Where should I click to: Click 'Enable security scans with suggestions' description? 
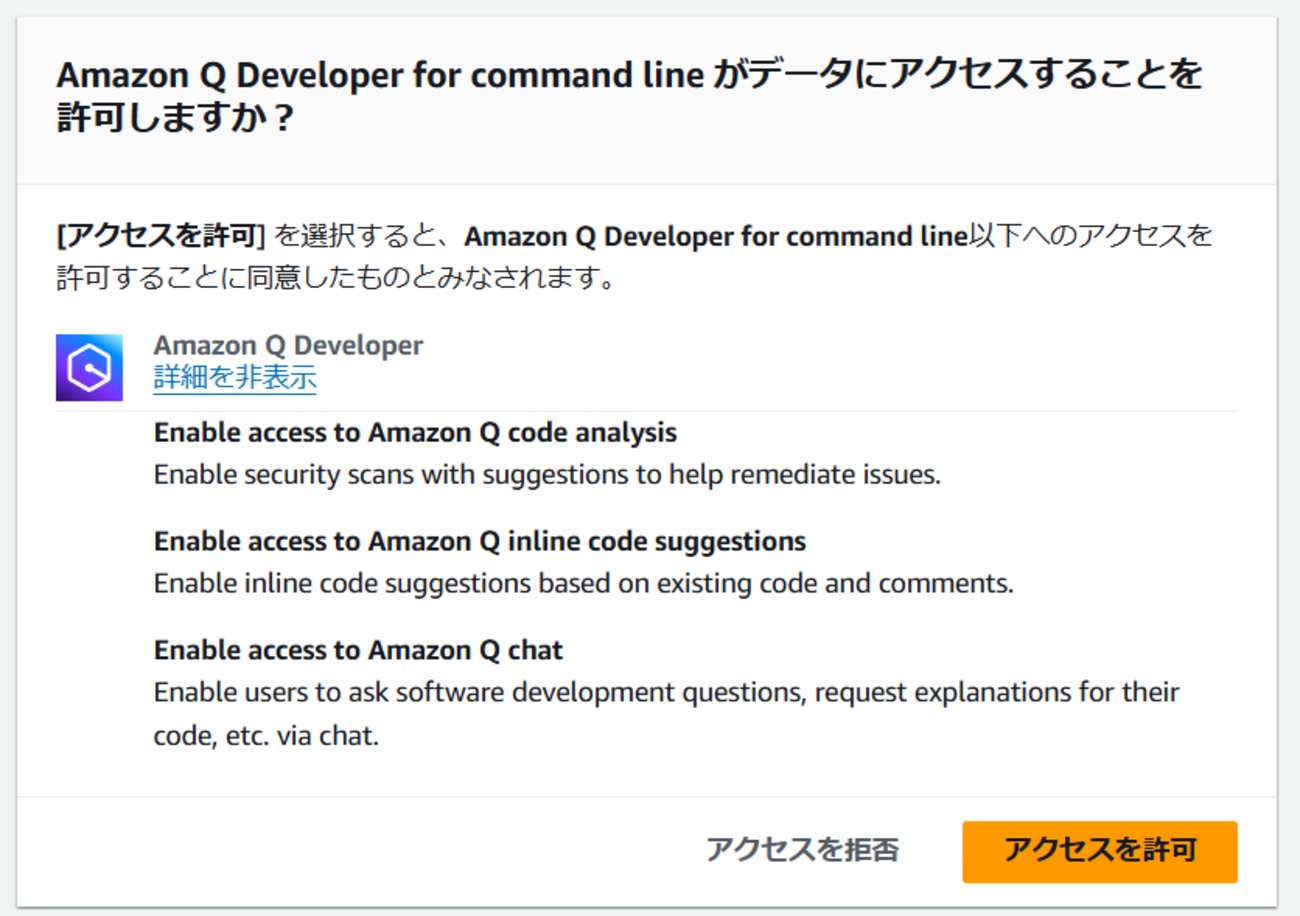(x=547, y=475)
